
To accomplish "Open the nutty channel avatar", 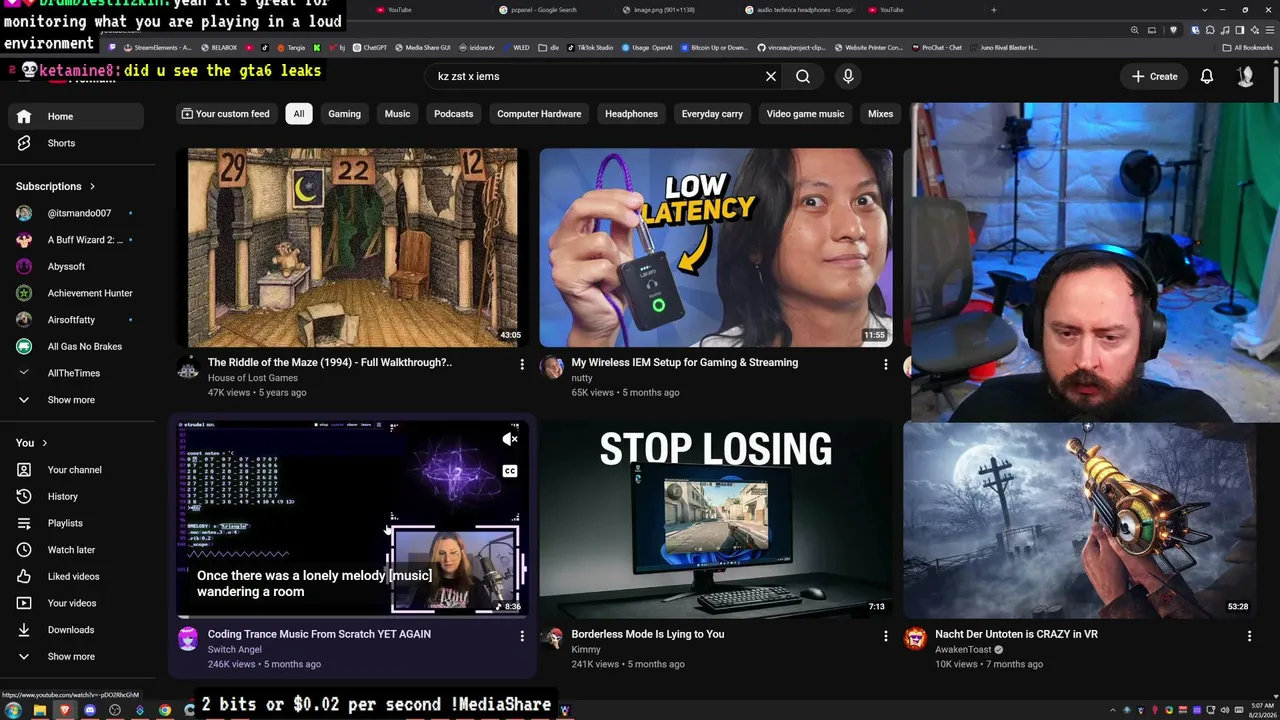I will 552,367.
